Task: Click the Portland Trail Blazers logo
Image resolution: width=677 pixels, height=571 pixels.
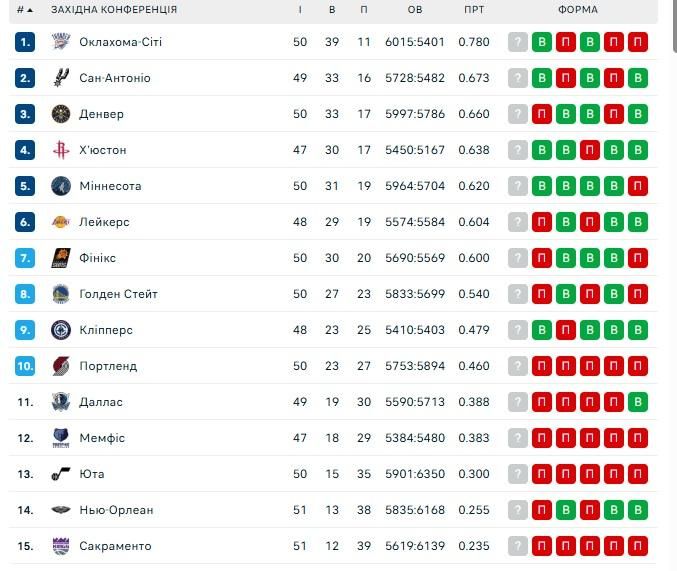Action: 60,366
